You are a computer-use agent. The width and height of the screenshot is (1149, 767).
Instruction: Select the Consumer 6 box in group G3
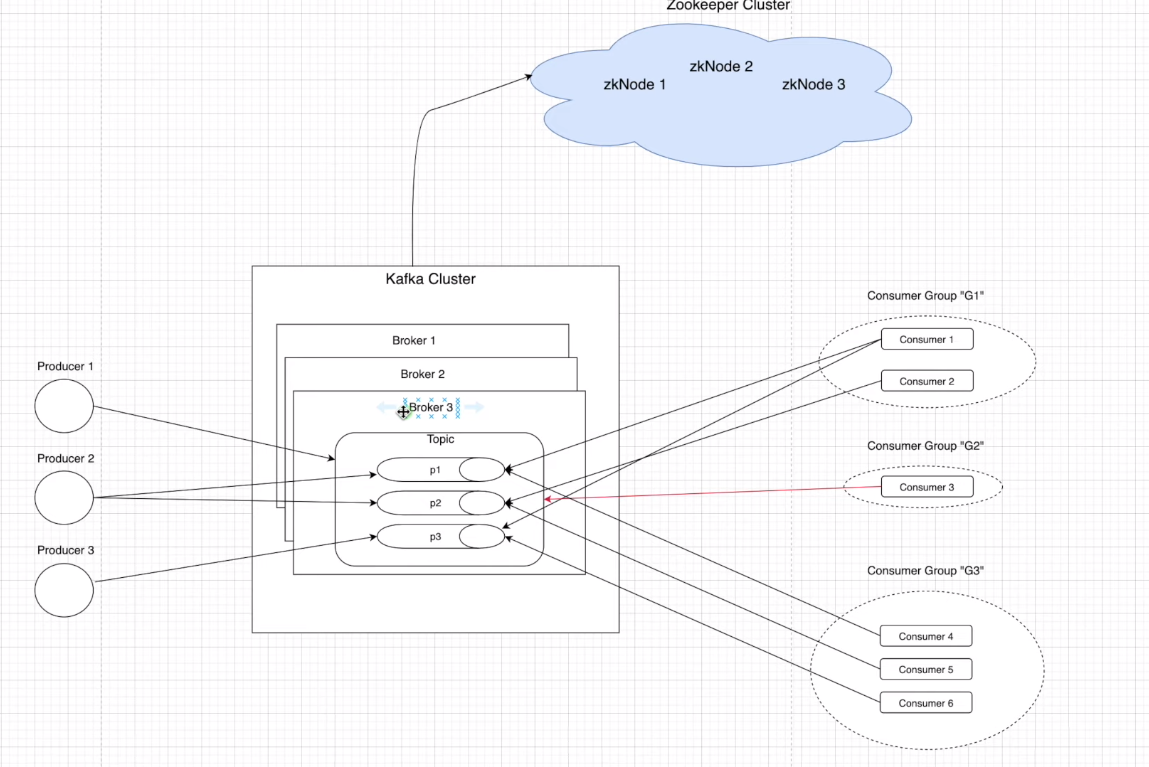point(925,703)
